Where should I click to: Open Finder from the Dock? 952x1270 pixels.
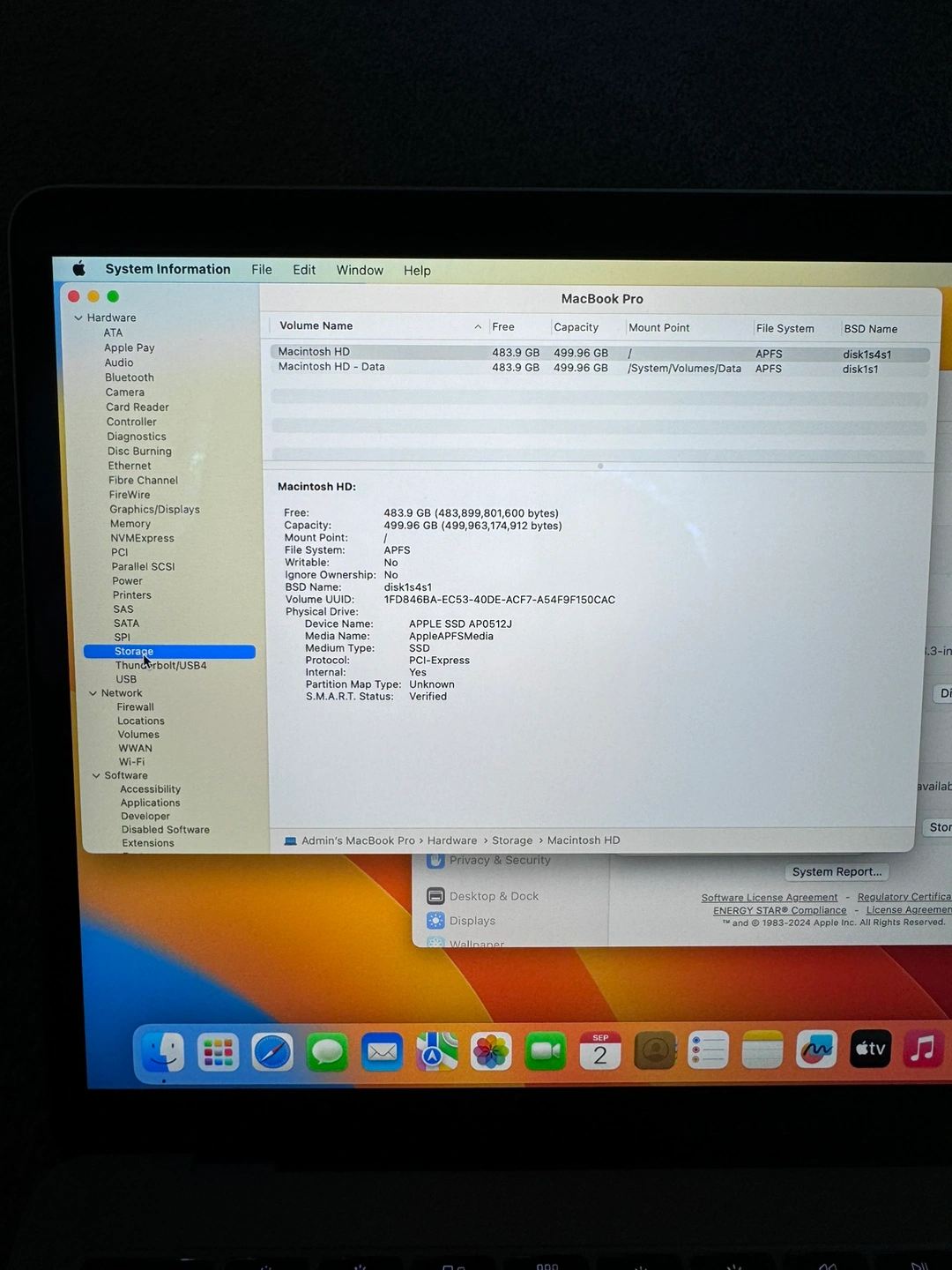163,1052
